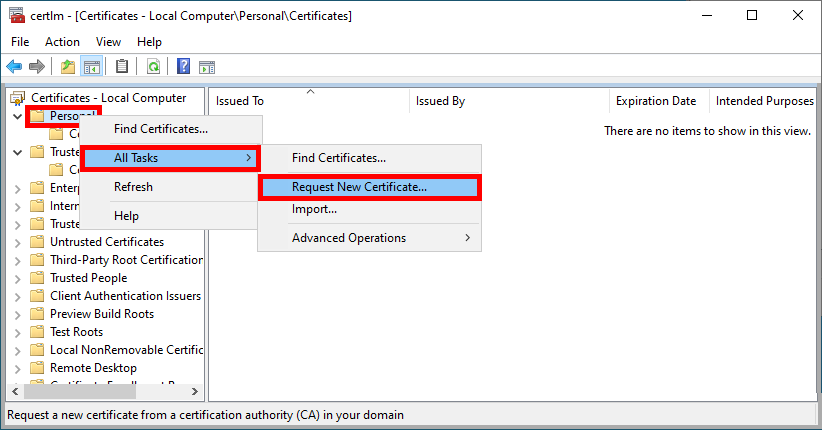Click Refresh in the context menu
Image resolution: width=822 pixels, height=430 pixels.
click(133, 187)
